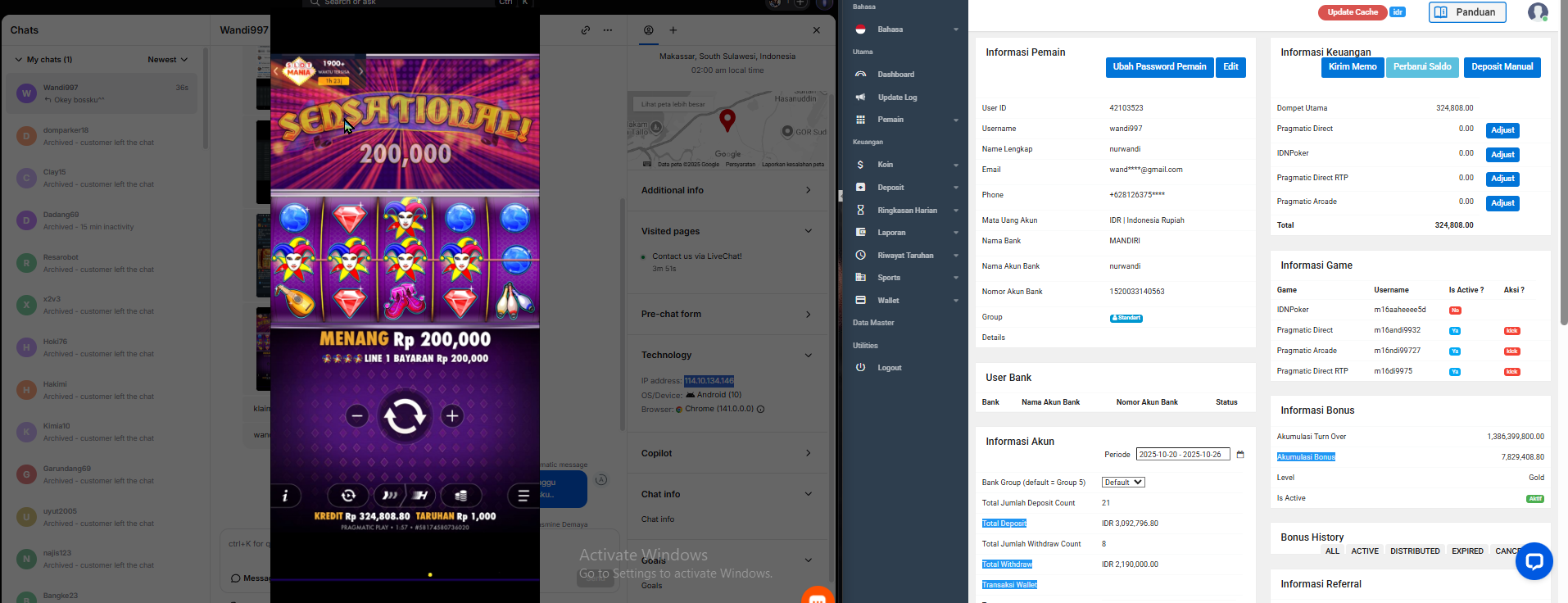Expand Ringkasan Harian sidebar menu
Image resolution: width=1568 pixels, height=603 pixels.
point(906,211)
